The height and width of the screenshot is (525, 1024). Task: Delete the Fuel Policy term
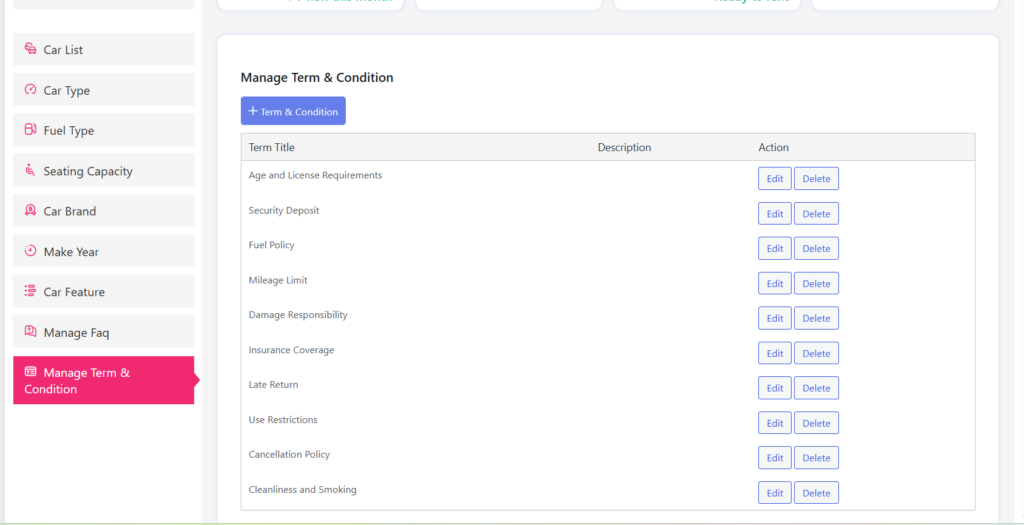816,248
